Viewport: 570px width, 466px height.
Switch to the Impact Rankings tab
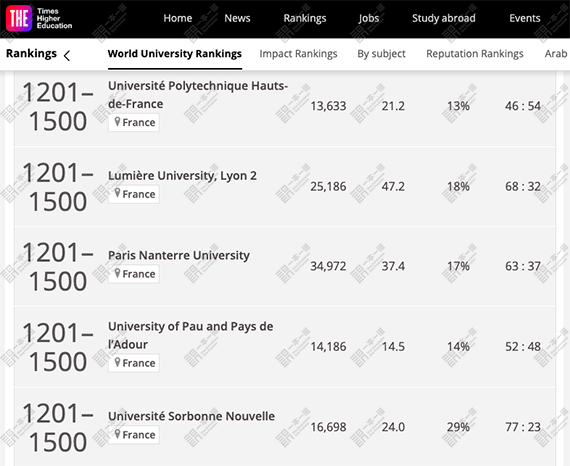click(298, 54)
